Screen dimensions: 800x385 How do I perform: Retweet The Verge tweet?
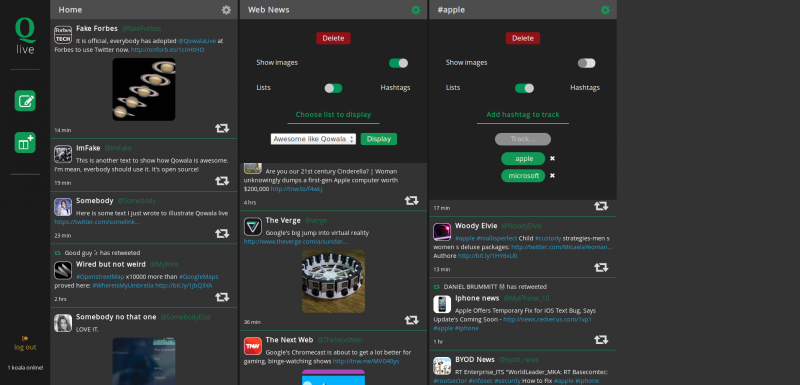(x=412, y=320)
